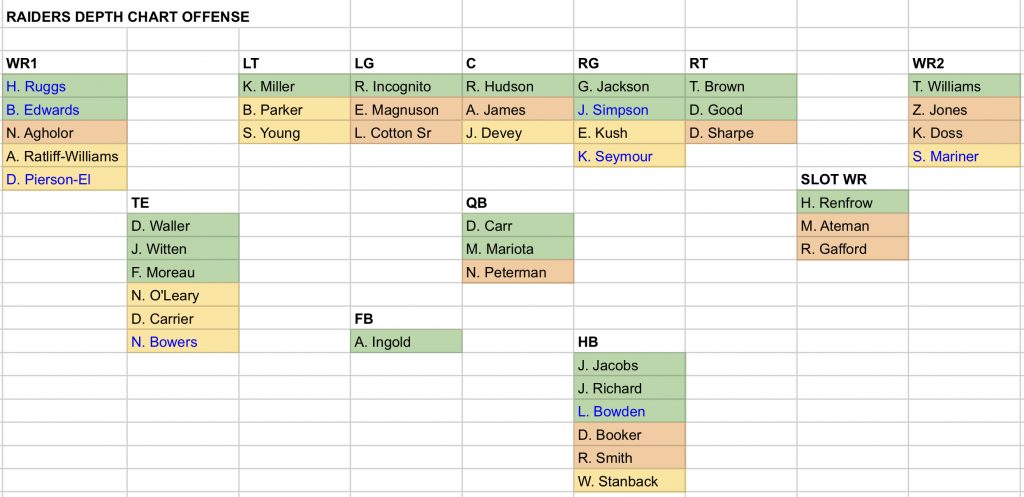The width and height of the screenshot is (1024, 497).
Task: Select the A. Ratliff-Williams cell
Action: [64, 156]
